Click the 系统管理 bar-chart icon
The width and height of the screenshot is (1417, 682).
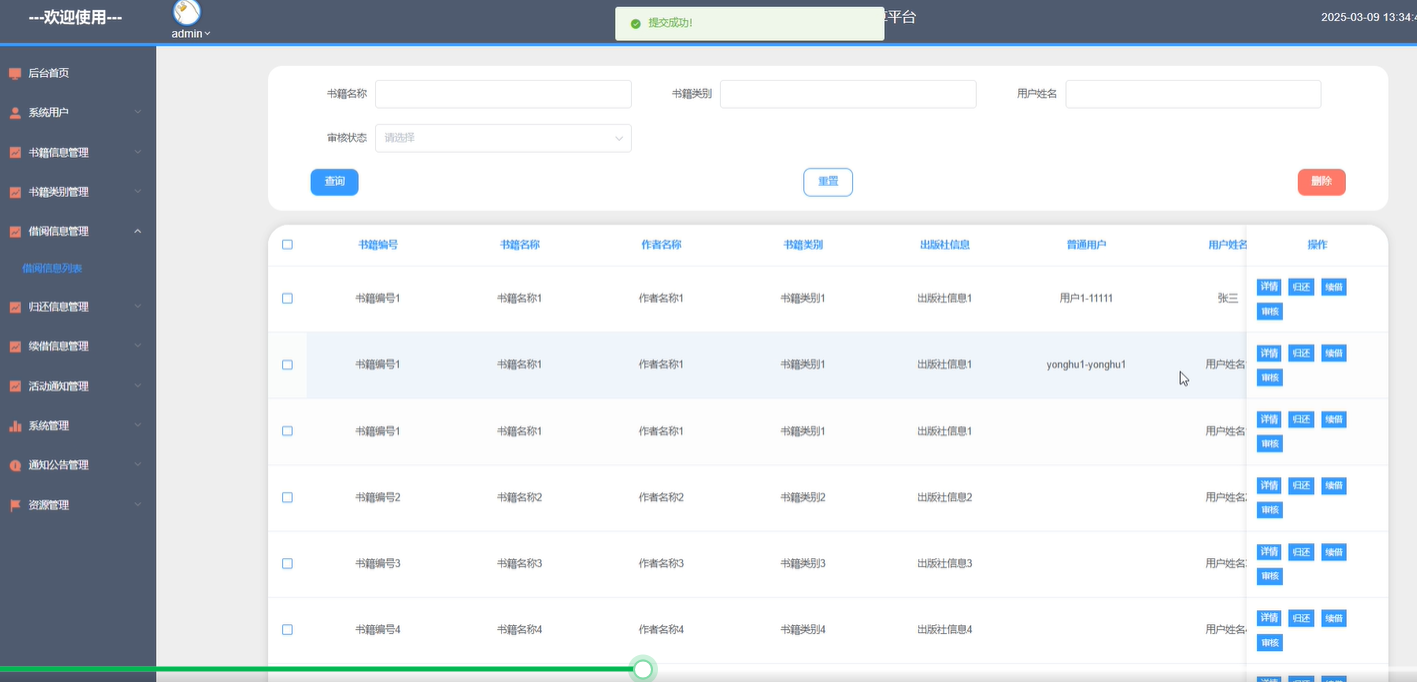pos(15,426)
